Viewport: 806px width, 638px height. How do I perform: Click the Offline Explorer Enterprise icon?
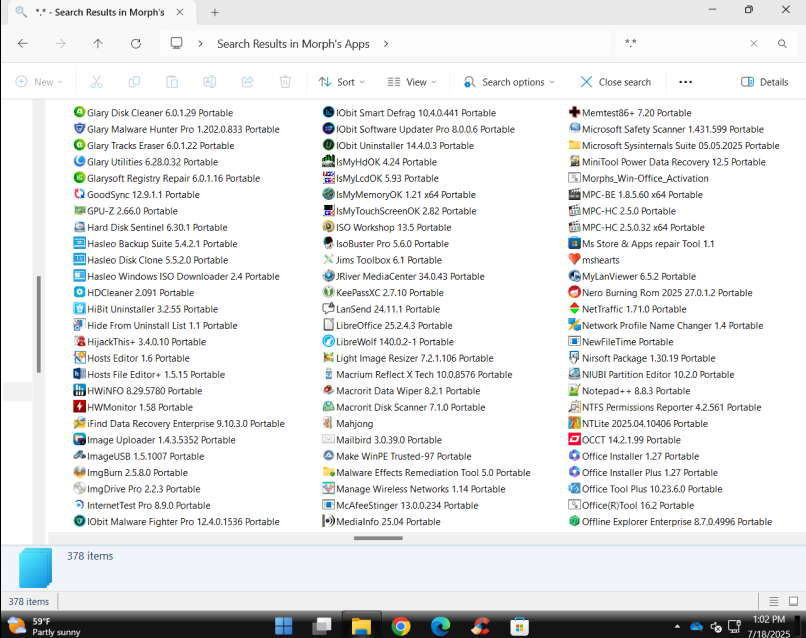click(x=574, y=521)
